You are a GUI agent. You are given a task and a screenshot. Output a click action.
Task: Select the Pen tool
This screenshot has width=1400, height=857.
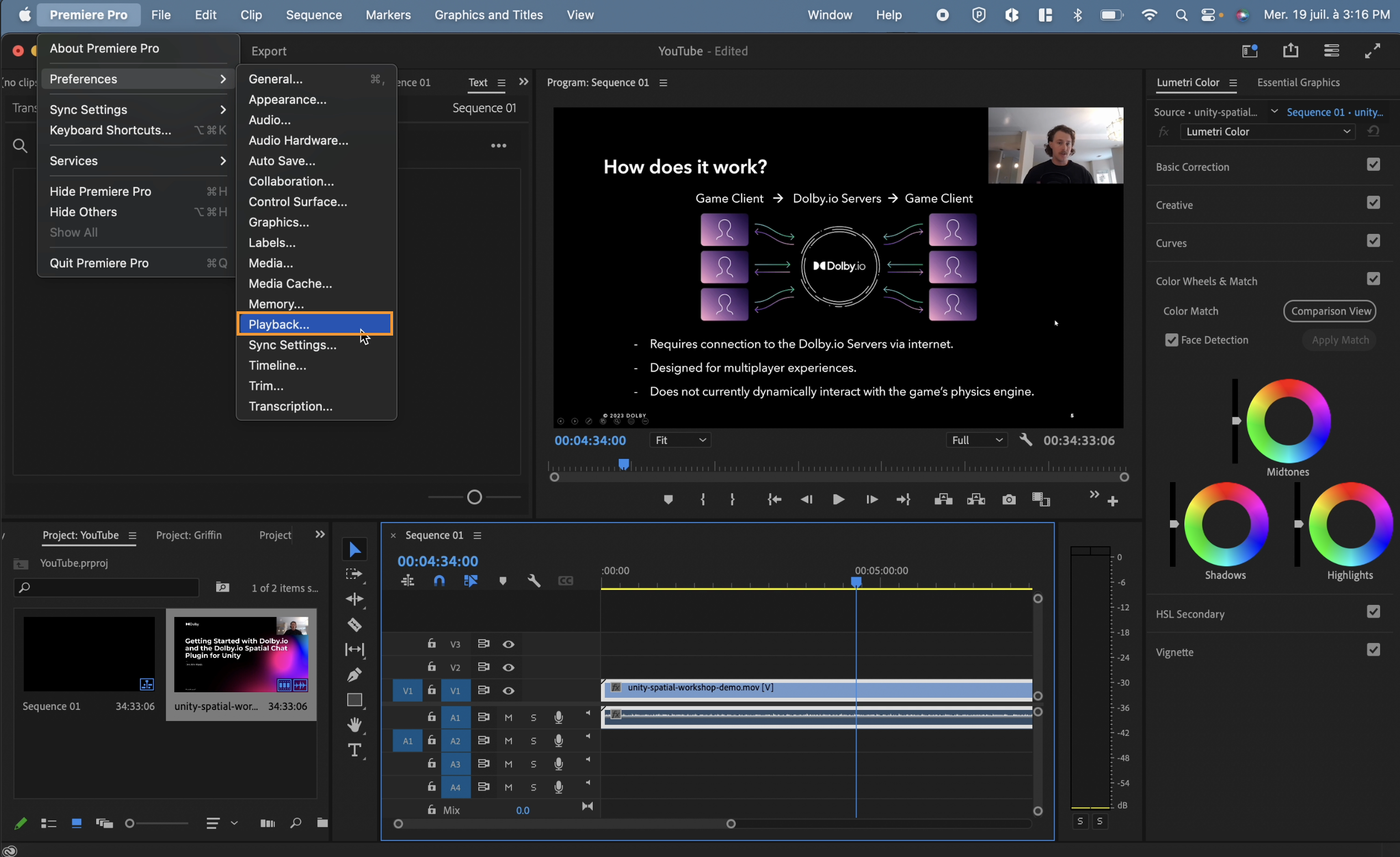354,675
